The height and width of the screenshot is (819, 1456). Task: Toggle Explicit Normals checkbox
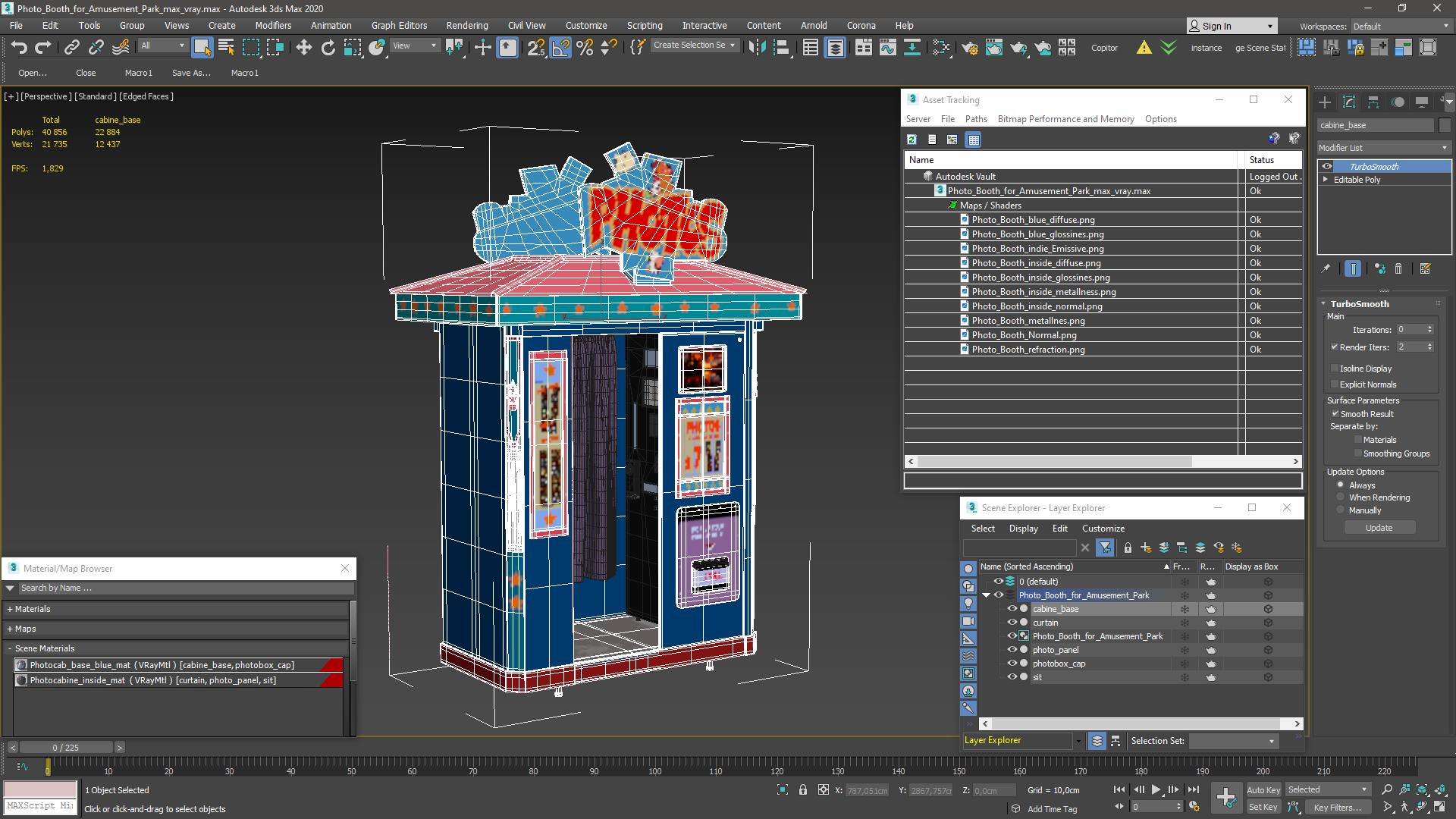pos(1335,384)
